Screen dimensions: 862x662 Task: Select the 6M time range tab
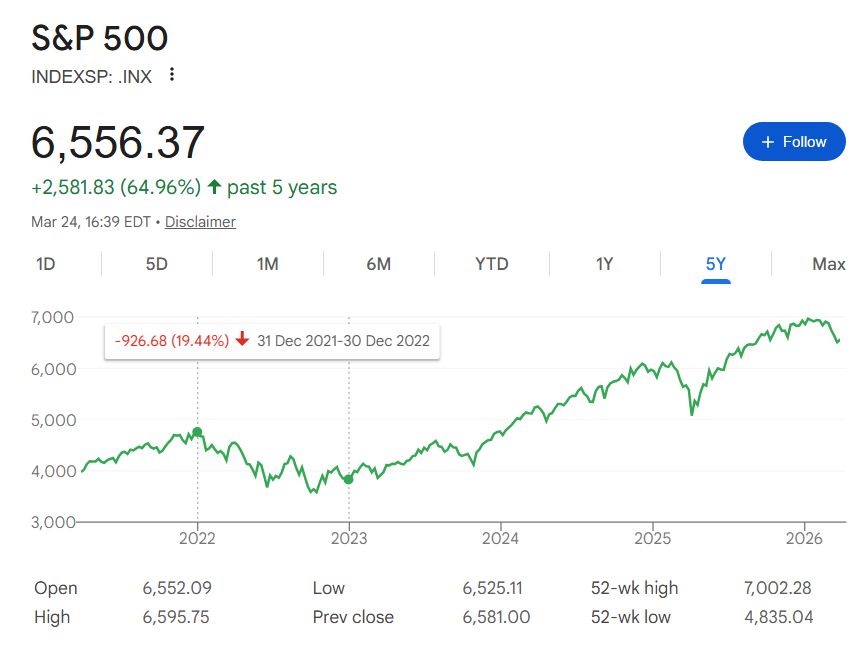[x=378, y=264]
